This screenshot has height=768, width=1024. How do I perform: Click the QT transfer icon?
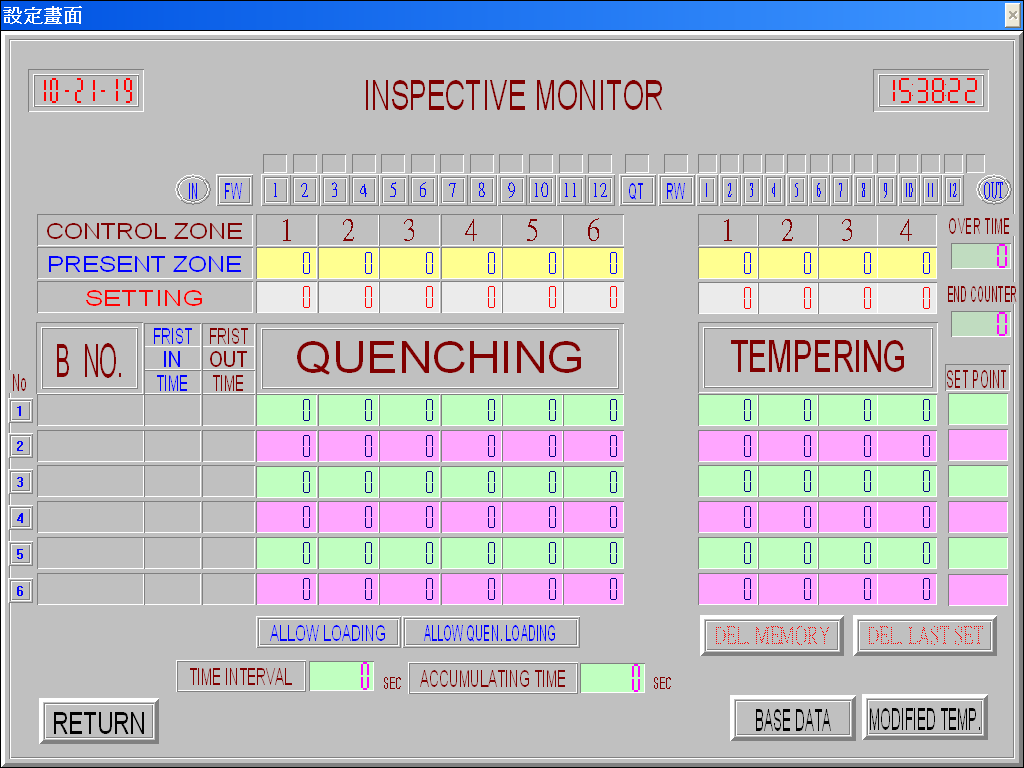pyautogui.click(x=637, y=190)
